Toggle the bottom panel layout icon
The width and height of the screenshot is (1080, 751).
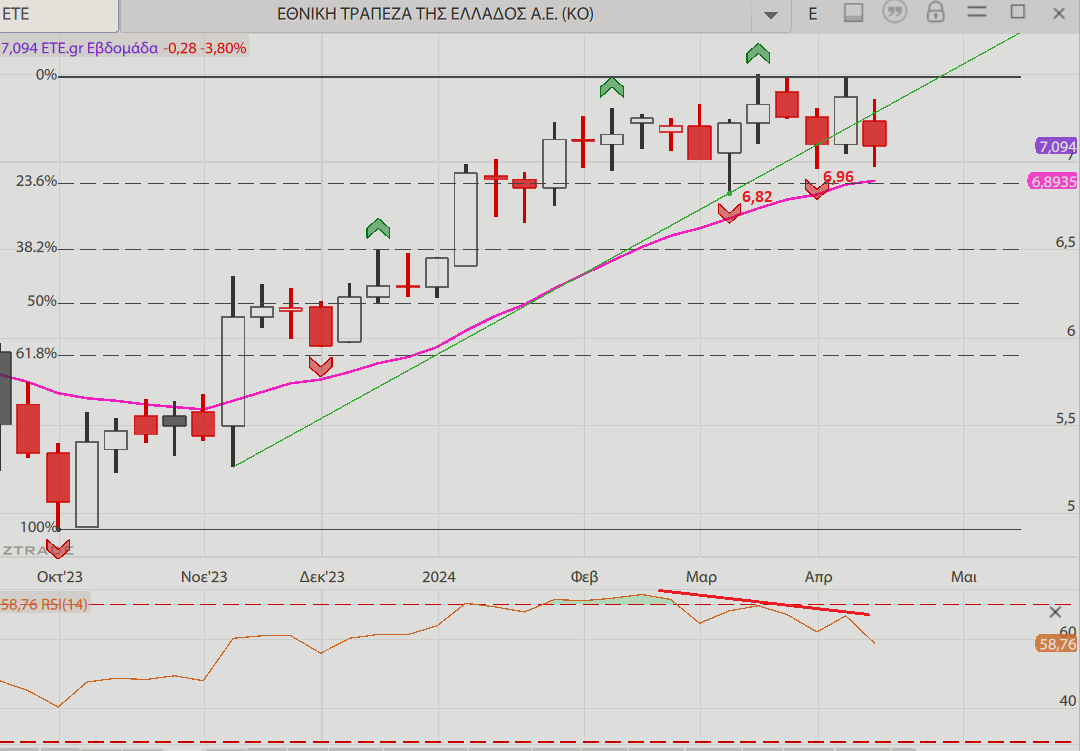click(x=853, y=13)
